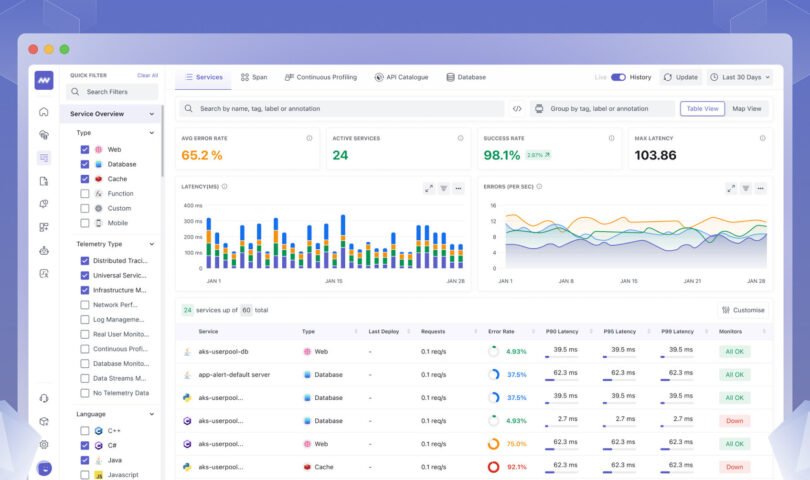Expand the Latency chart to fullscreen
Image resolution: width=810 pixels, height=480 pixels.
pos(429,188)
